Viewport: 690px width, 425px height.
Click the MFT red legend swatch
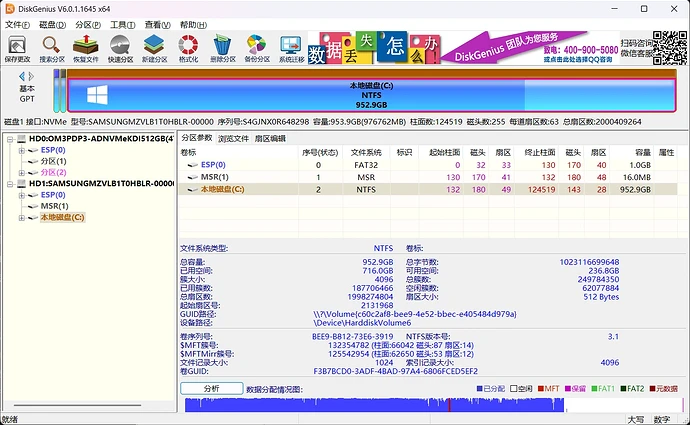(x=540, y=388)
